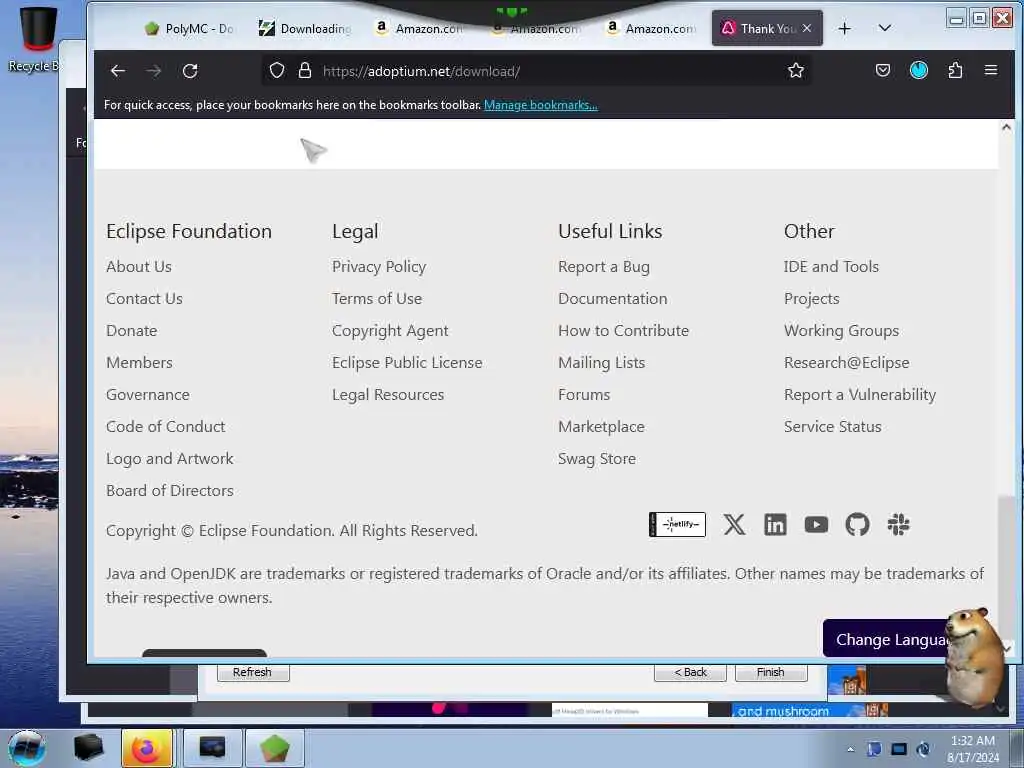Open the Slack social icon

point(898,524)
